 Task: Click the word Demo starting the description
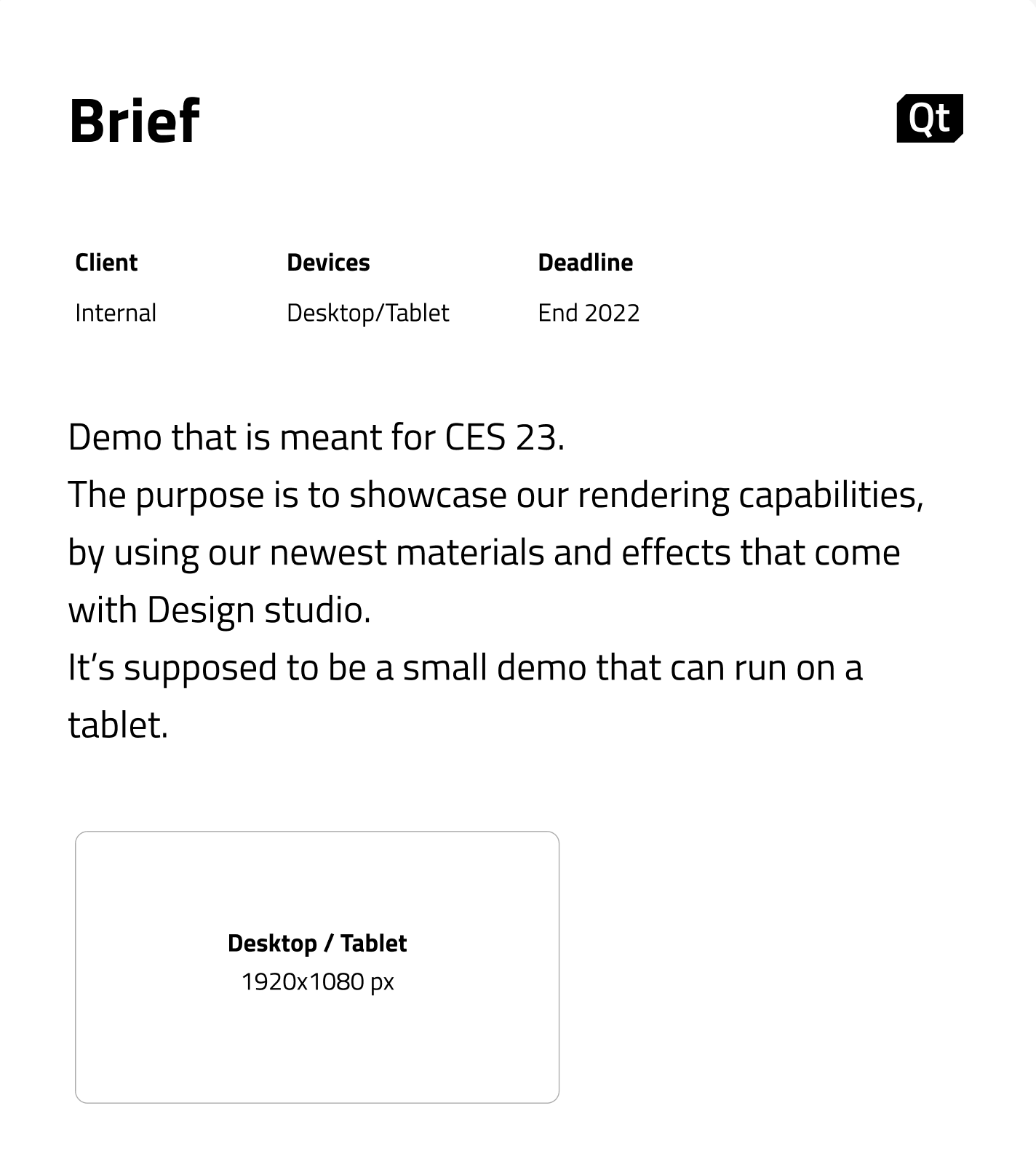pos(114,437)
